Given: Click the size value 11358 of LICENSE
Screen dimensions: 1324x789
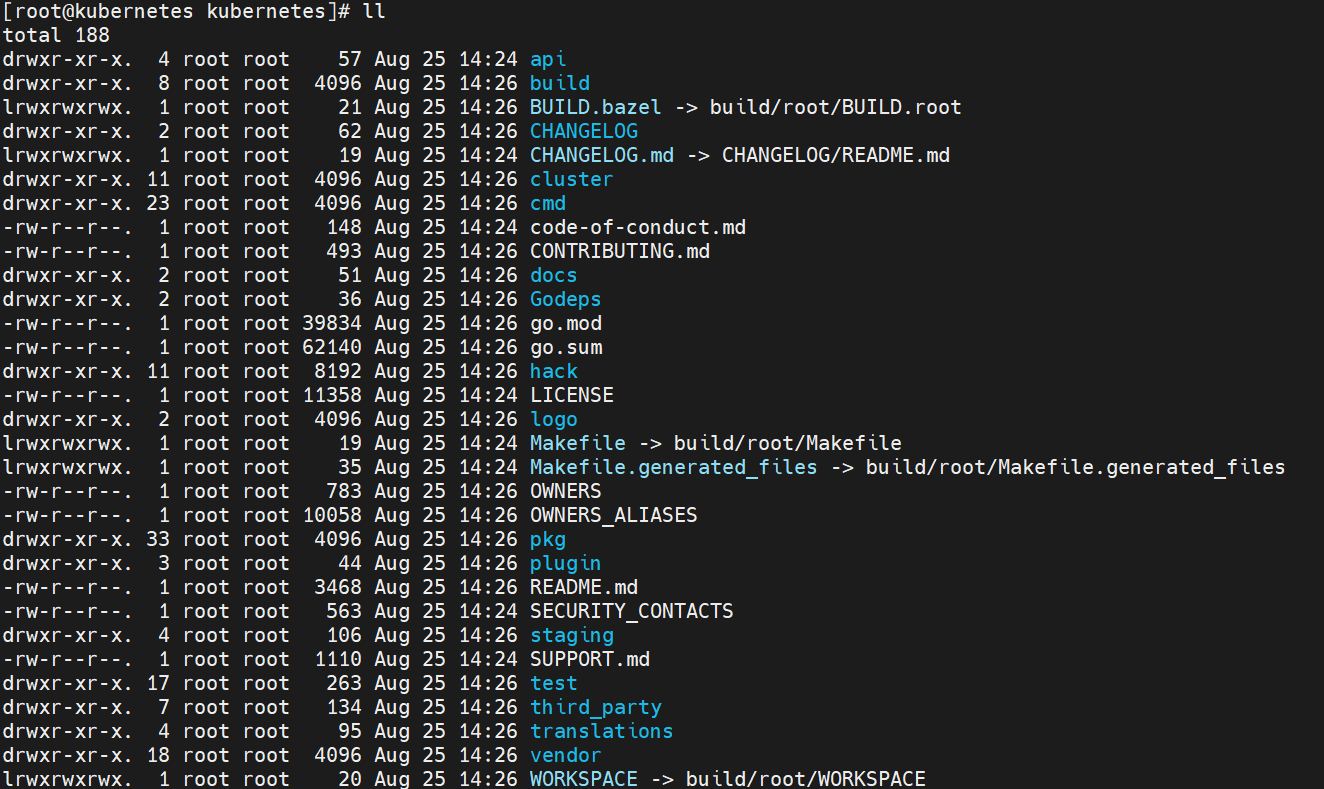Looking at the screenshot, I should coord(332,395).
